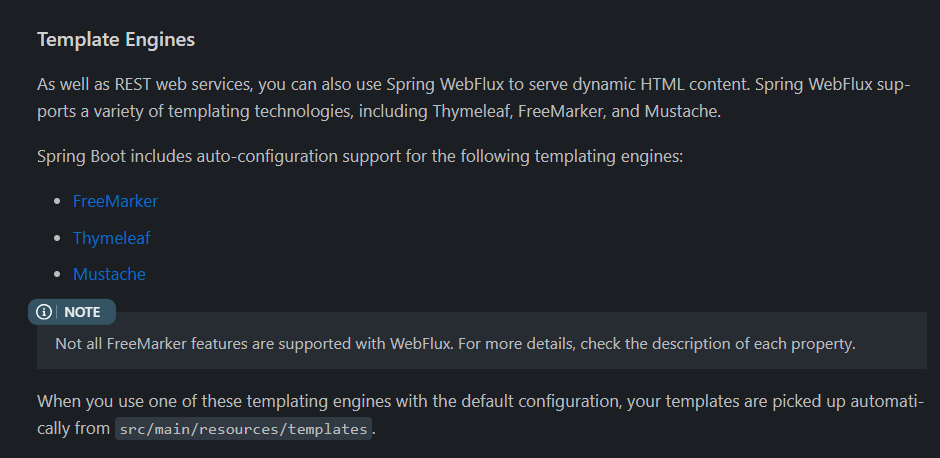
Task: Click the bullet point before FreeMarker
Action: 56,202
